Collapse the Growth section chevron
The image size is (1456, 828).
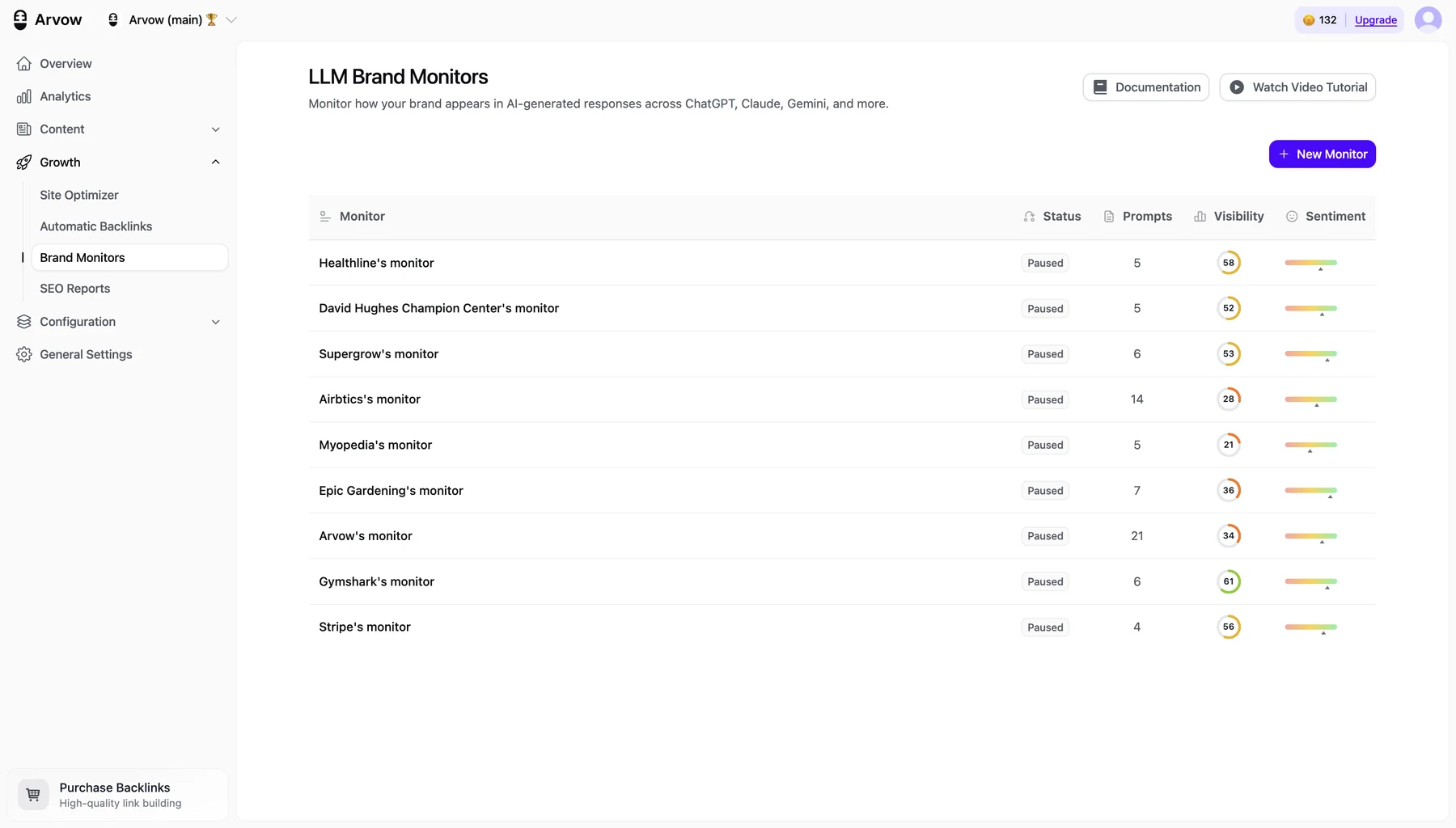(x=216, y=163)
